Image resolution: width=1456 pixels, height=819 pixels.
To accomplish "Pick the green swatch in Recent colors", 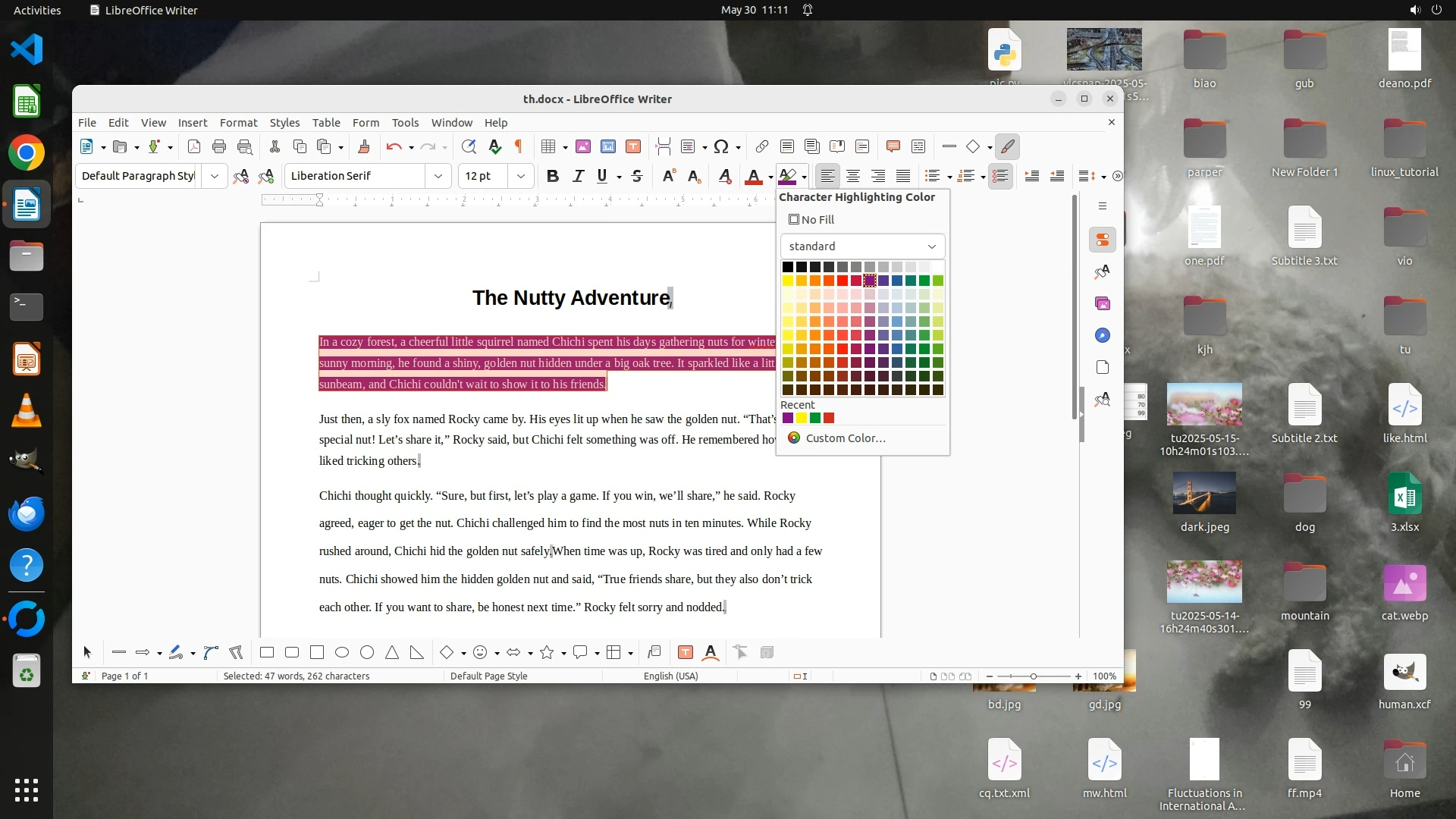I will pyautogui.click(x=815, y=418).
